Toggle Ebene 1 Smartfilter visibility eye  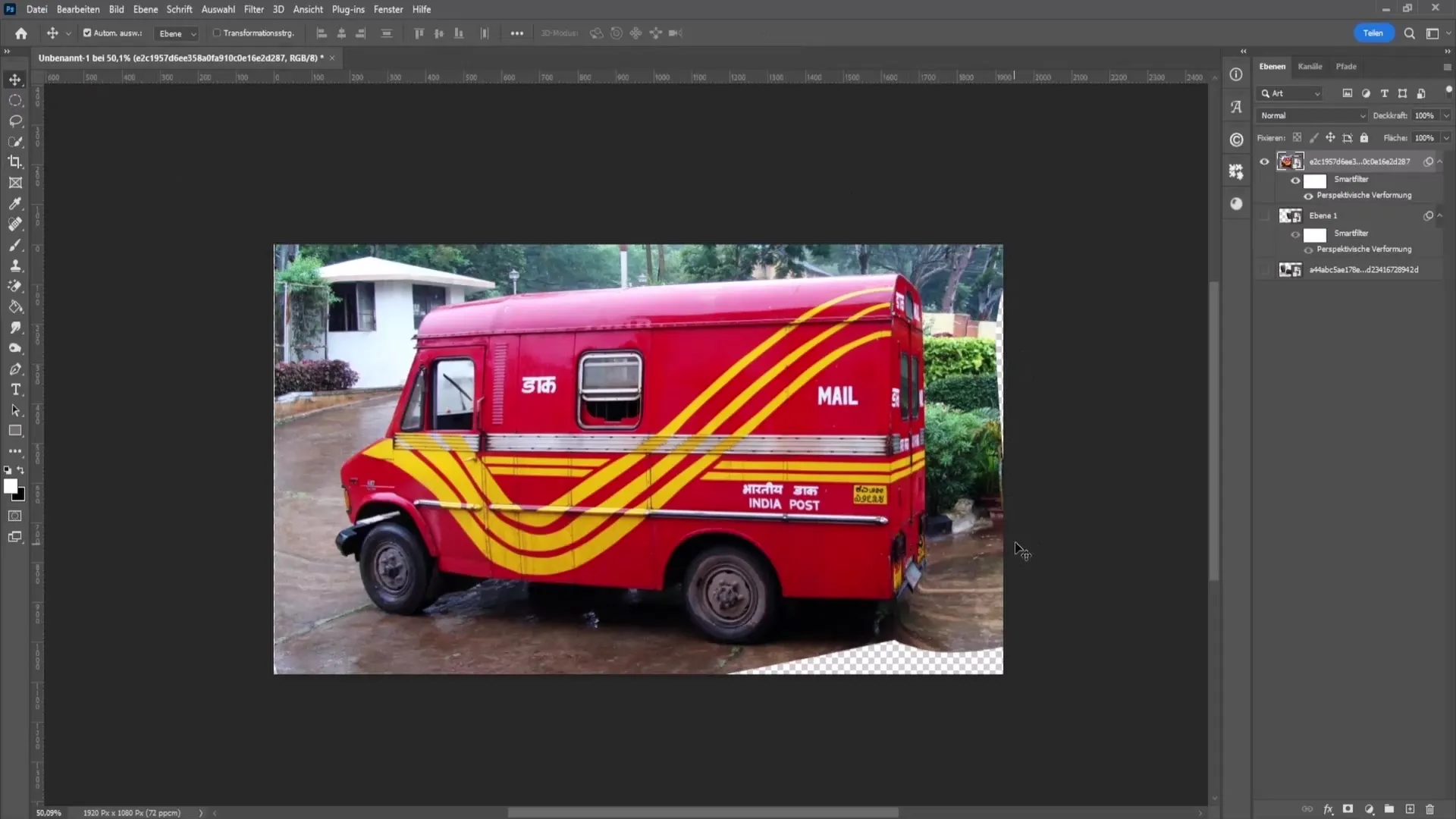1295,234
